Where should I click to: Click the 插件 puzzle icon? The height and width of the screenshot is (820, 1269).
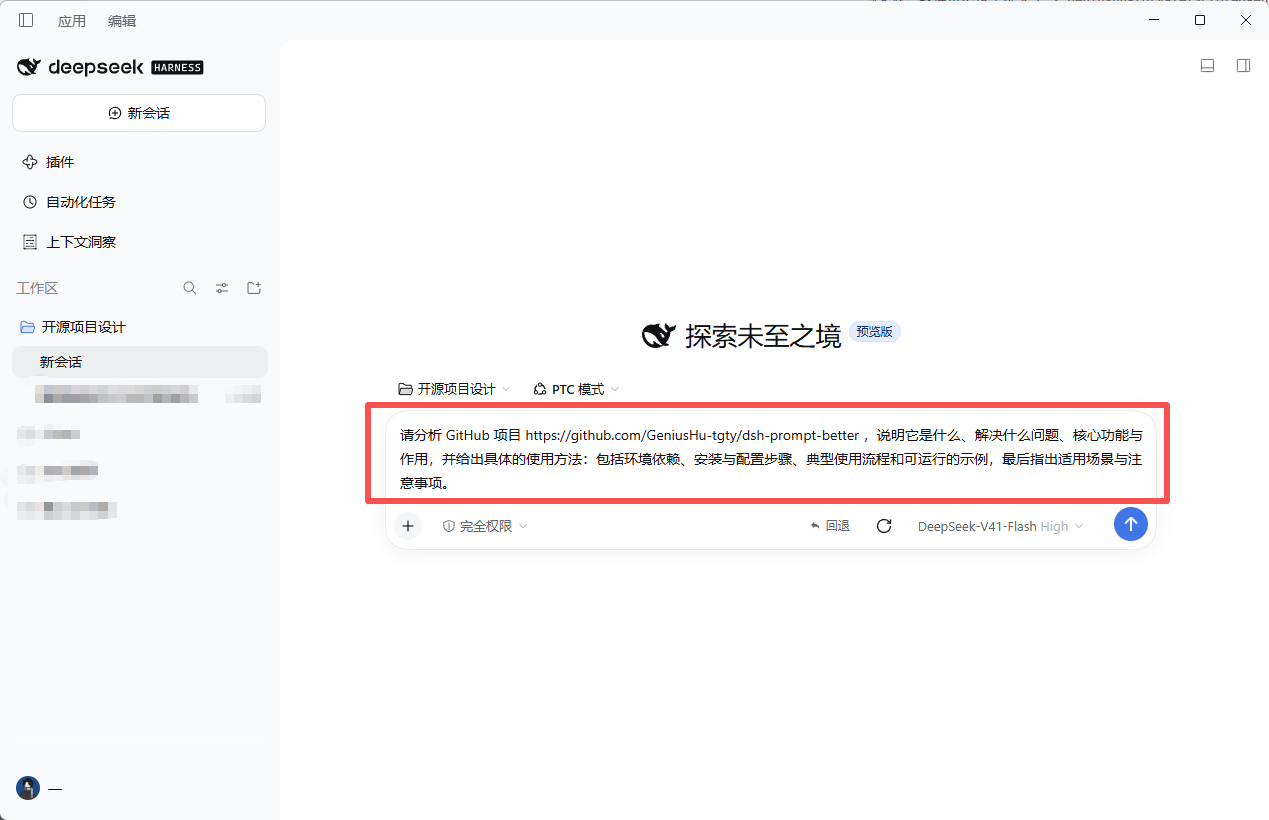30,162
